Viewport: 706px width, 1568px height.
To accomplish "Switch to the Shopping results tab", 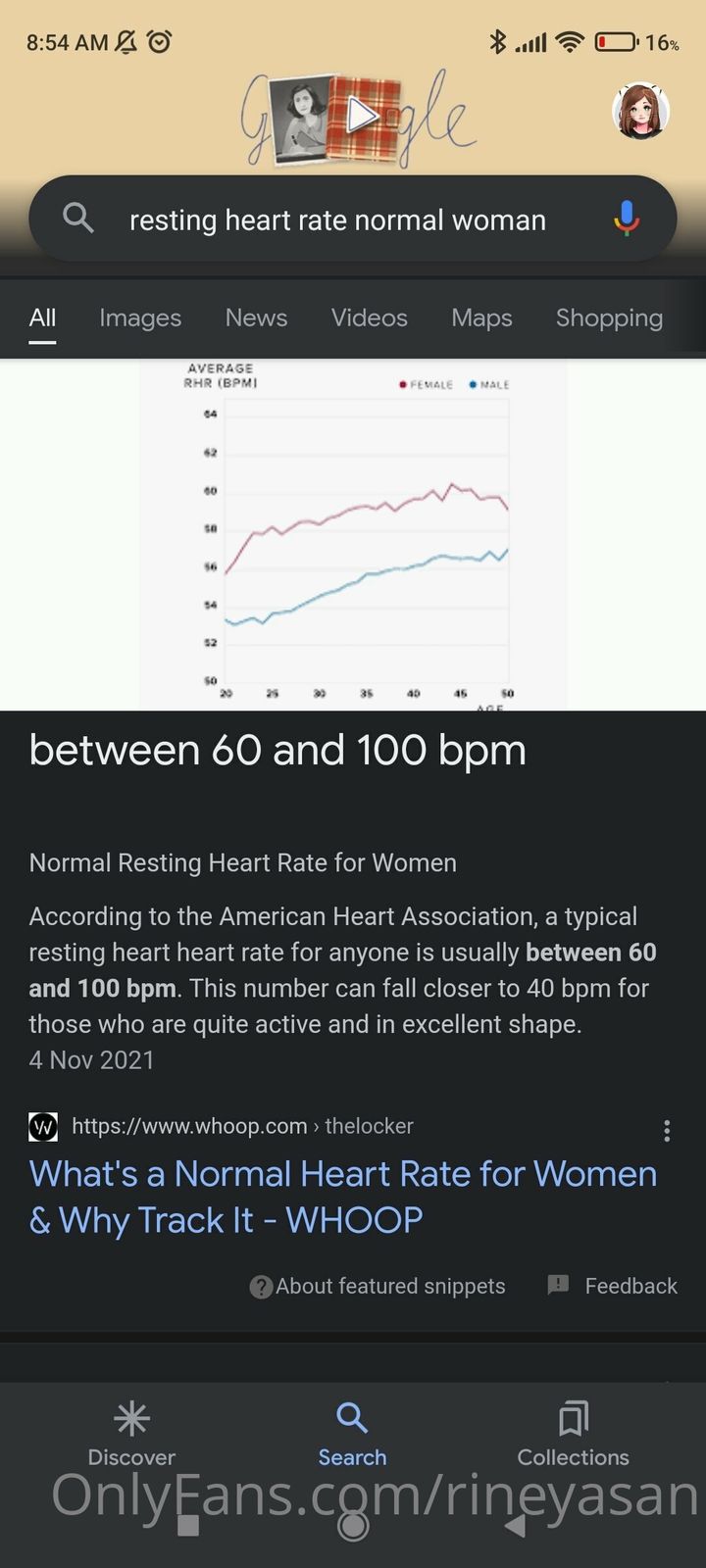I will 609,318.
